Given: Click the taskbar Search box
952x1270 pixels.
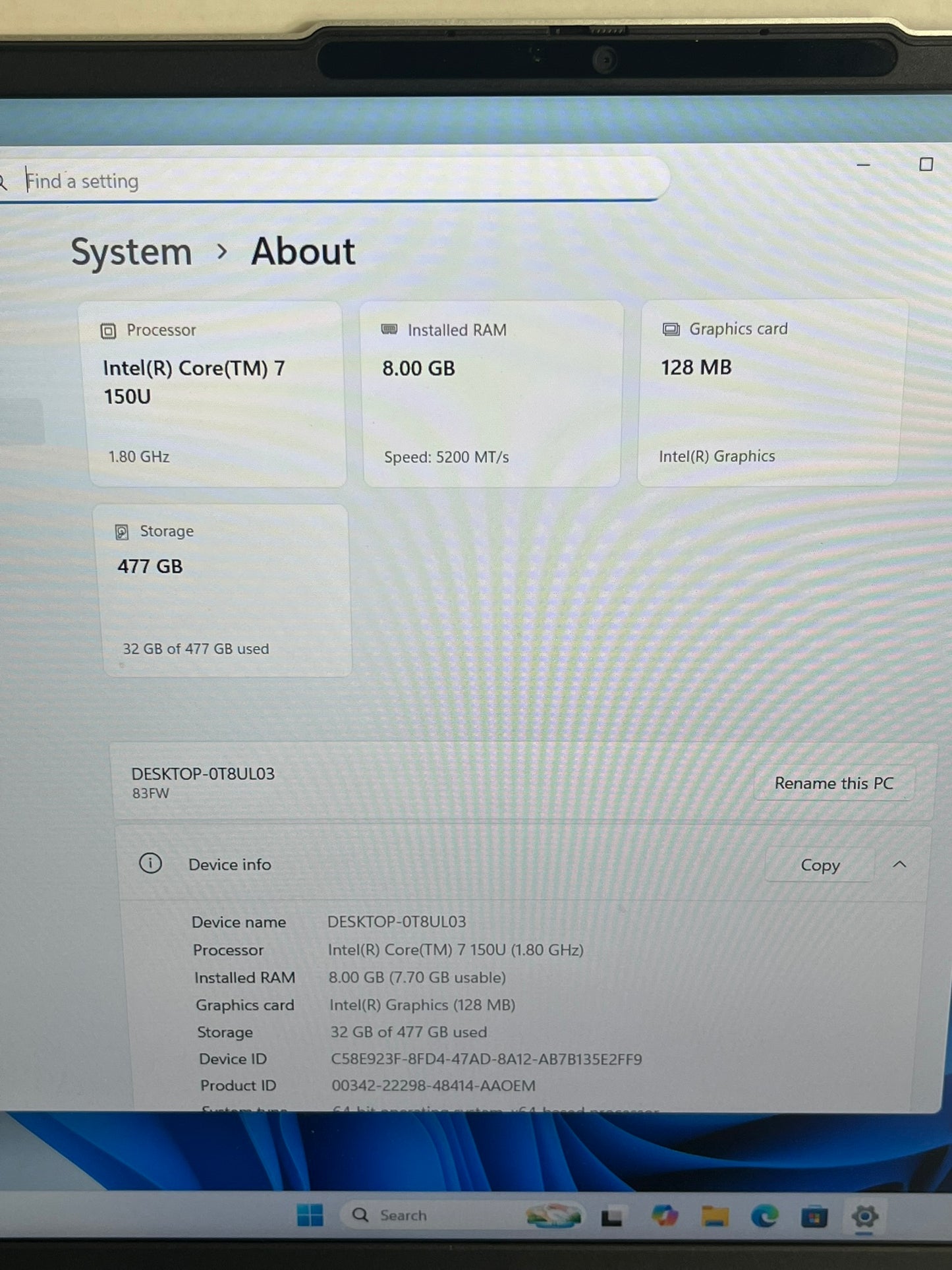Looking at the screenshot, I should [461, 1215].
